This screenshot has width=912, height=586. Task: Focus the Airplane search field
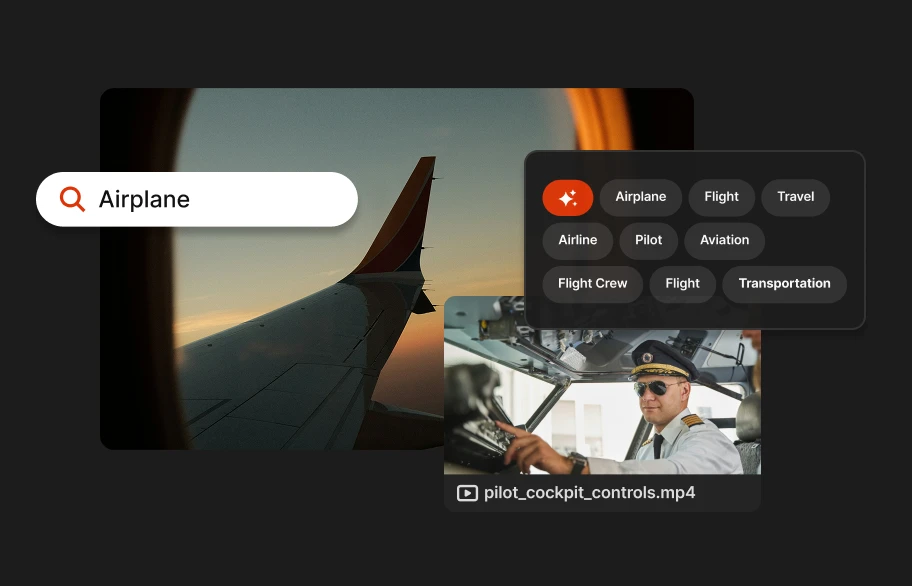pos(197,199)
